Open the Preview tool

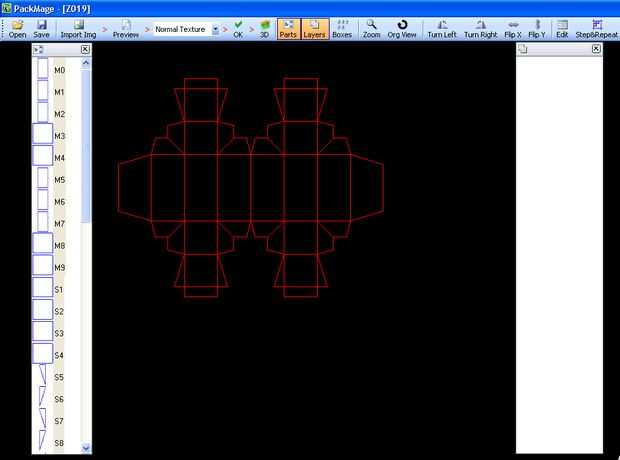tap(126, 29)
